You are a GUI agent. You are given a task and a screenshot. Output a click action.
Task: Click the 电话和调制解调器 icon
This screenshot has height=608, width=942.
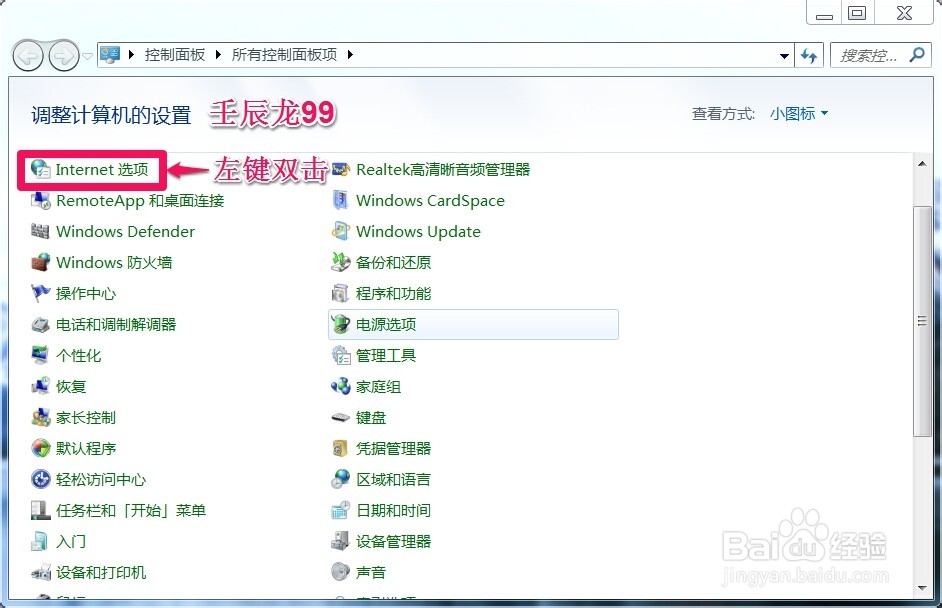[x=40, y=324]
